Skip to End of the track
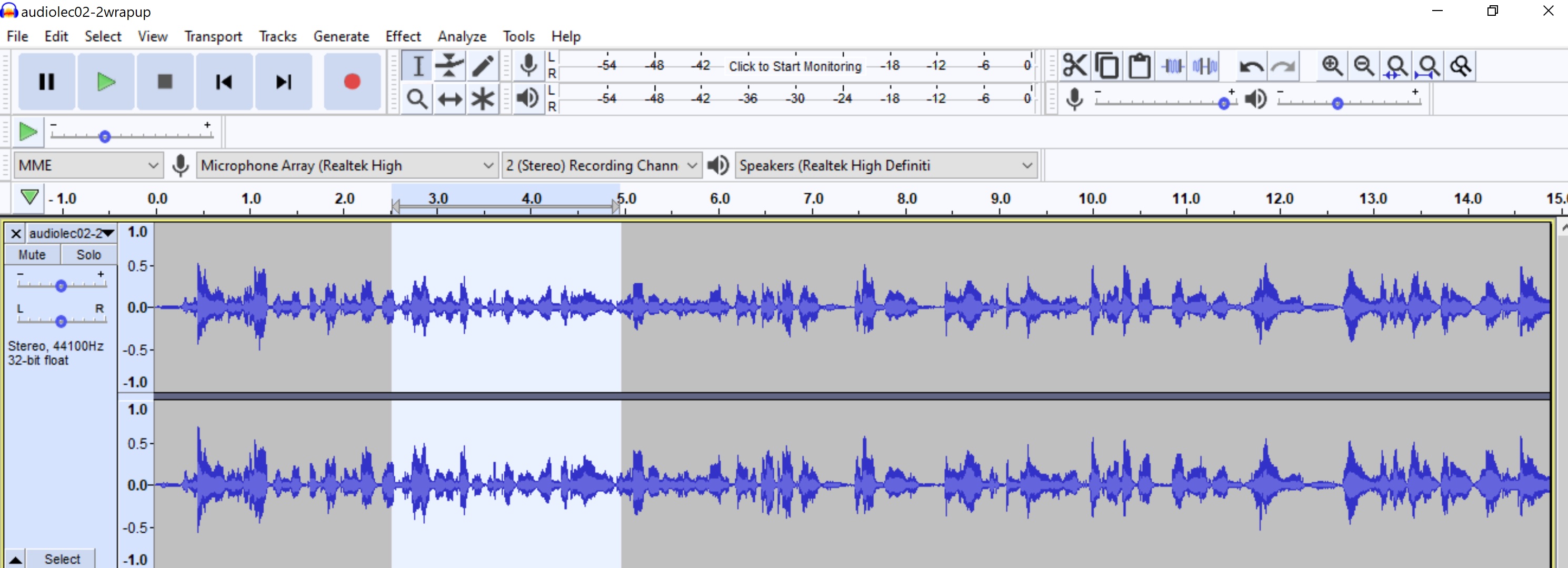The image size is (1568, 568). [x=283, y=82]
